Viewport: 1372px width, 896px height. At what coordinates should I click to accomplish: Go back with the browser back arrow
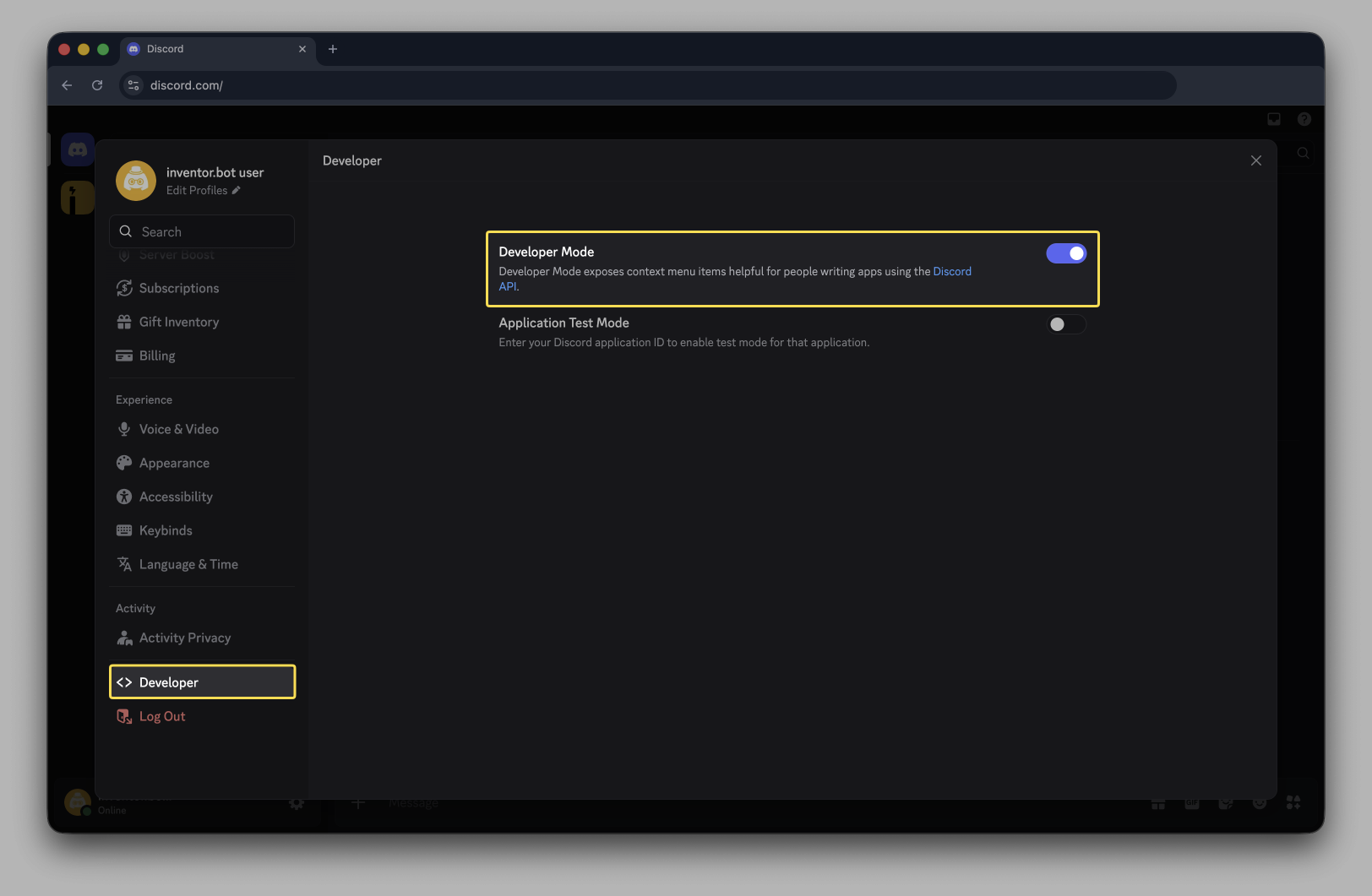click(67, 85)
